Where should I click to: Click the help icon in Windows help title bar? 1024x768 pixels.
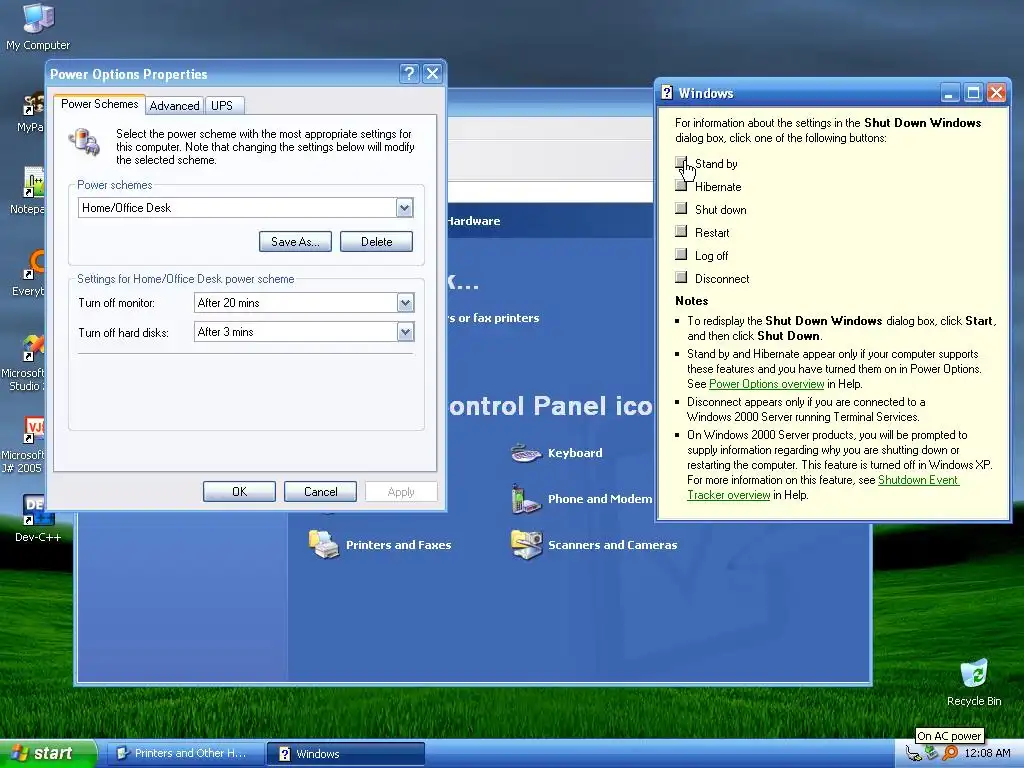tap(667, 93)
